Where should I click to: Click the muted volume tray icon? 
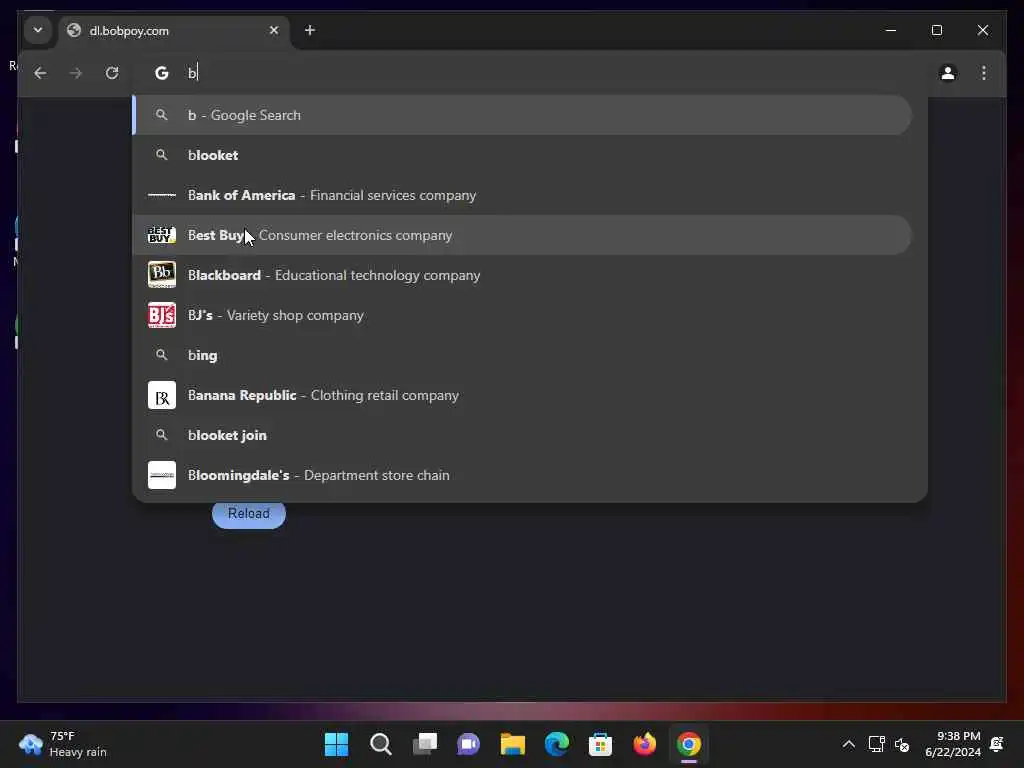tap(902, 744)
